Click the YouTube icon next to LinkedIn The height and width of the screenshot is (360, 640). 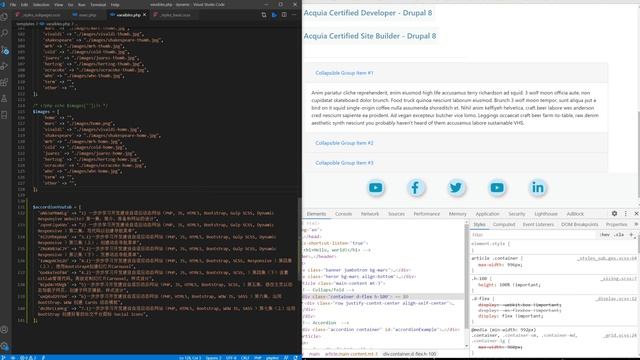pos(497,188)
